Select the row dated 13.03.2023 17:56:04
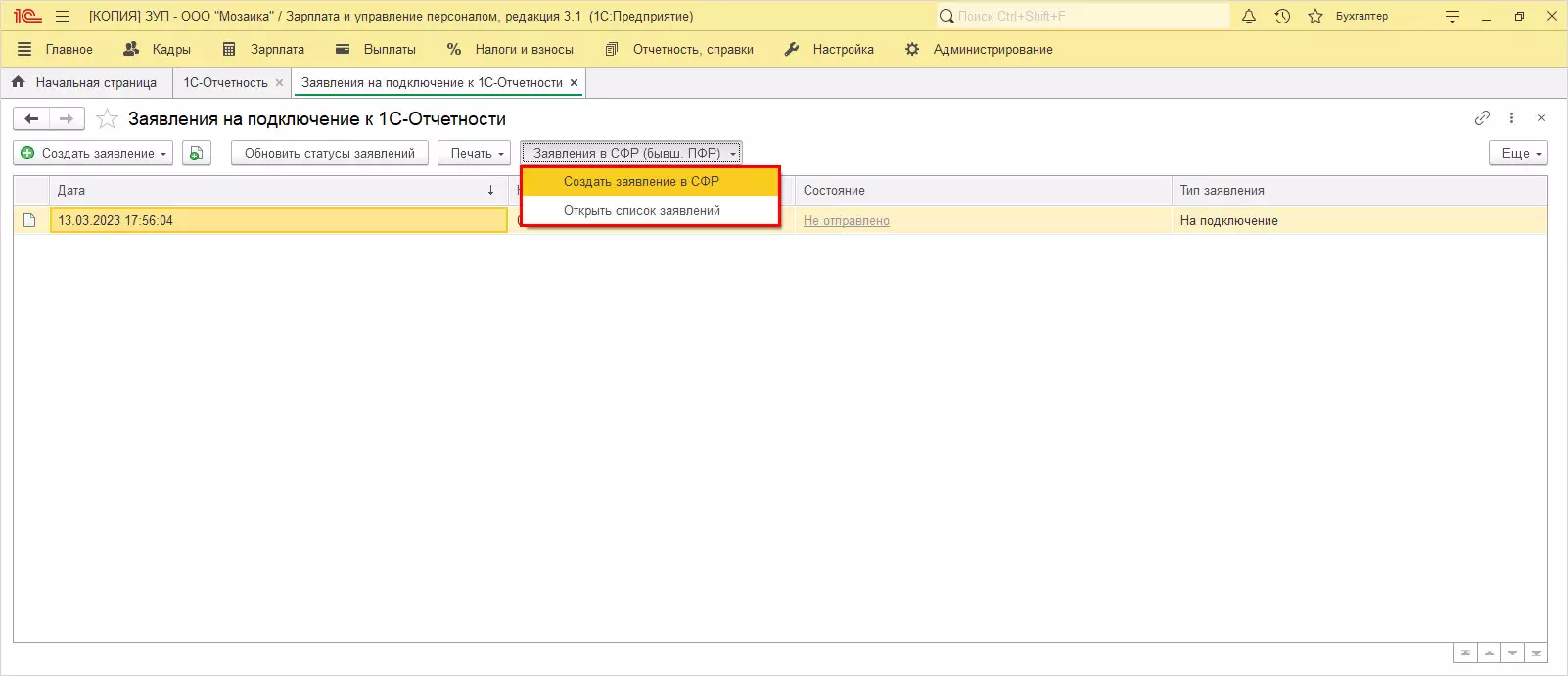This screenshot has height=676, width=1568. [279, 220]
